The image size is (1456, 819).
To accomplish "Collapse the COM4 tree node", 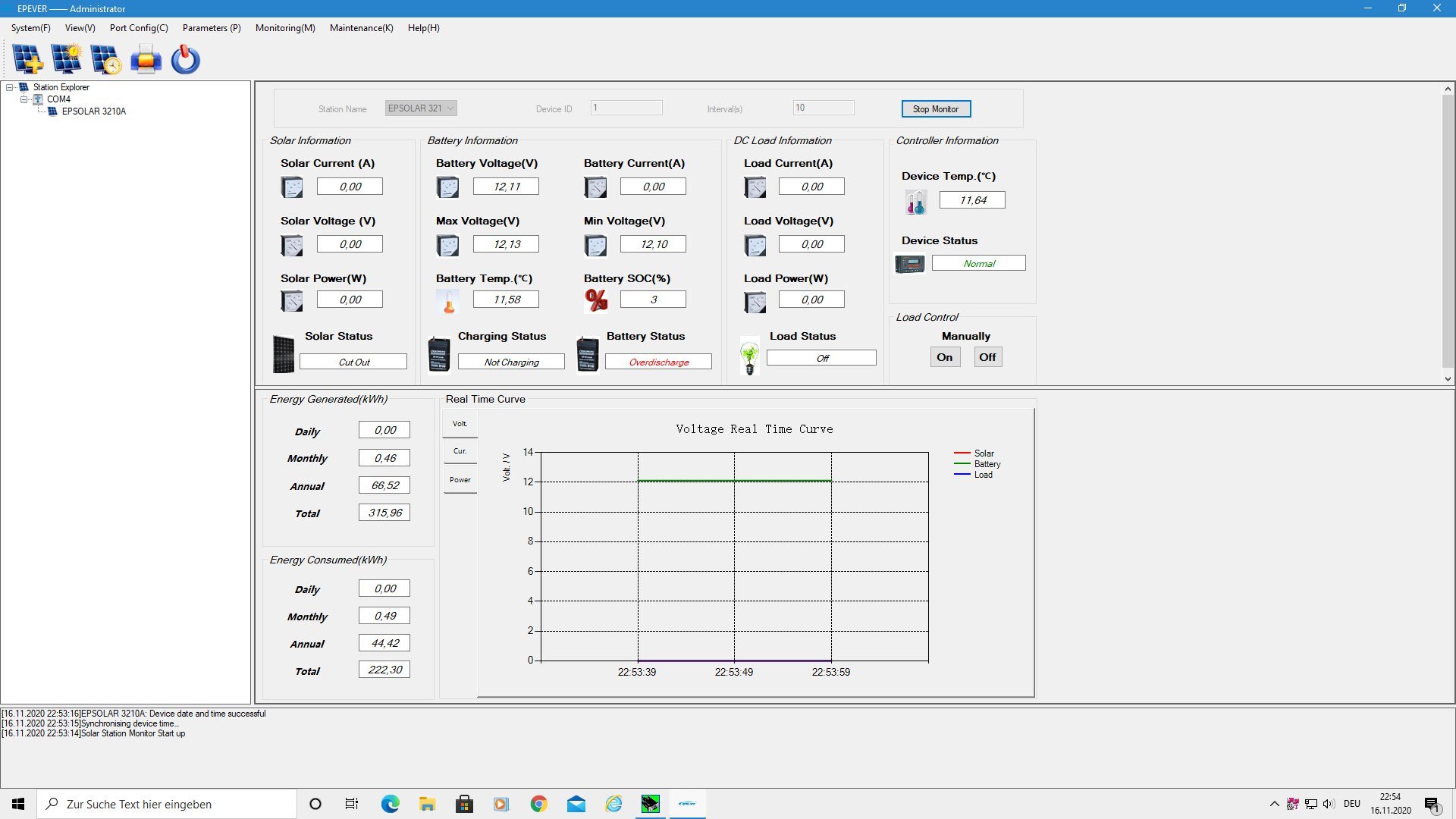I will click(24, 99).
